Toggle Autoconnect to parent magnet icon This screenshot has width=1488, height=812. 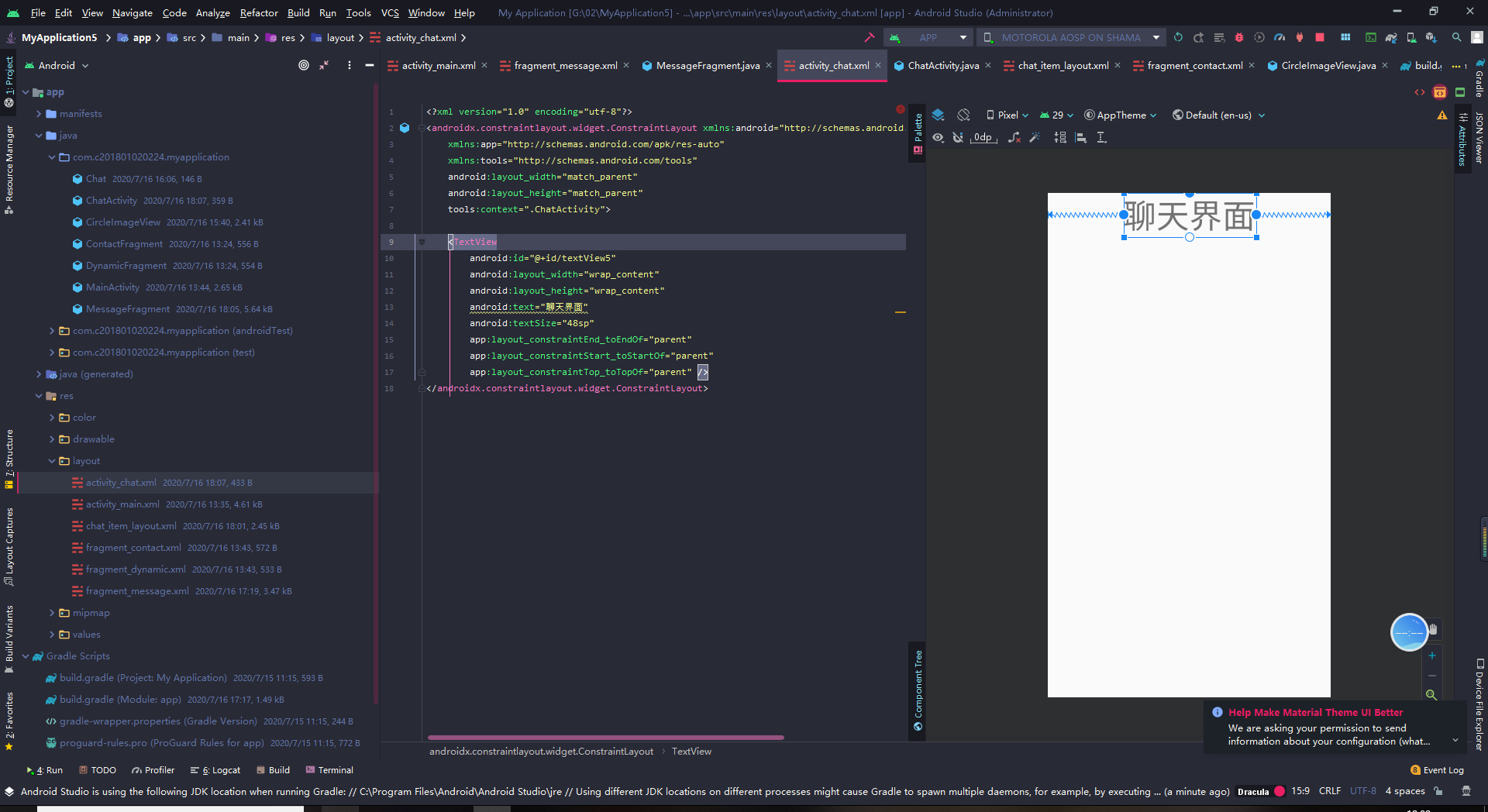(x=958, y=137)
